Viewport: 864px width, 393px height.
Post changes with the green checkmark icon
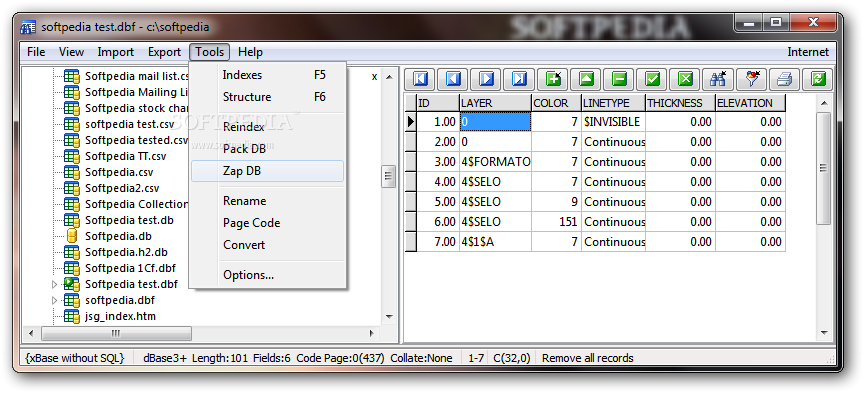click(652, 79)
